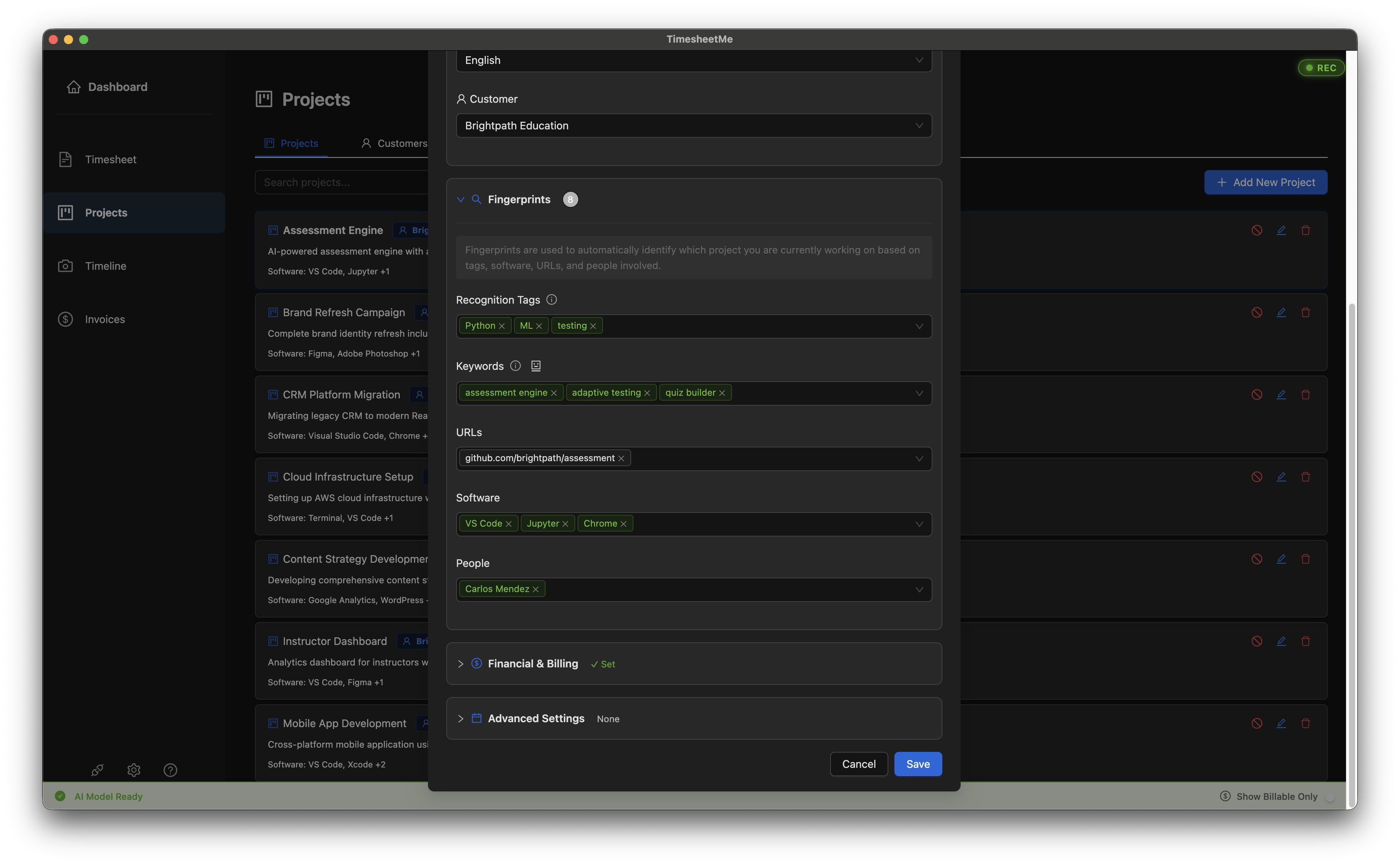Image resolution: width=1400 pixels, height=866 pixels.
Task: Collapse the Fingerprints section
Action: tap(460, 199)
